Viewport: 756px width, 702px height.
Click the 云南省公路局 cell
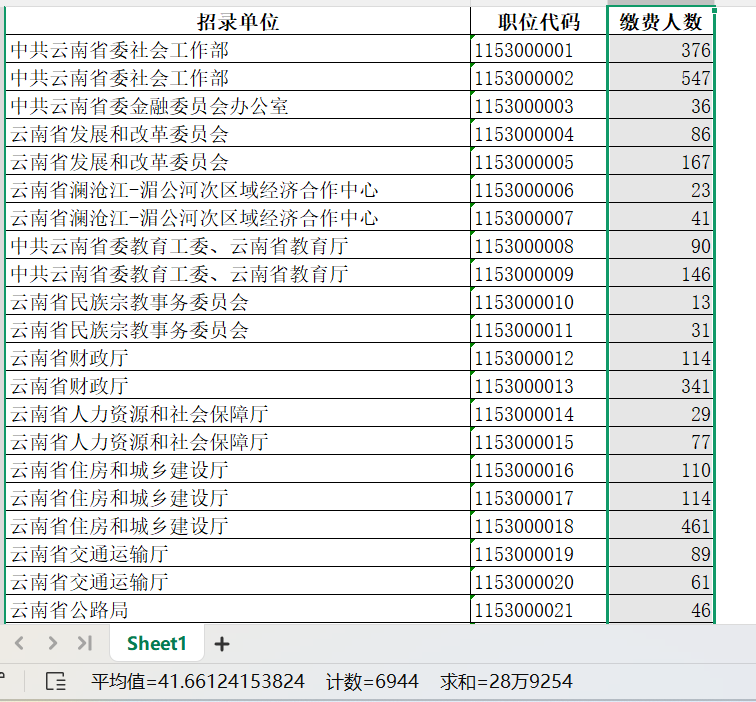click(238, 610)
